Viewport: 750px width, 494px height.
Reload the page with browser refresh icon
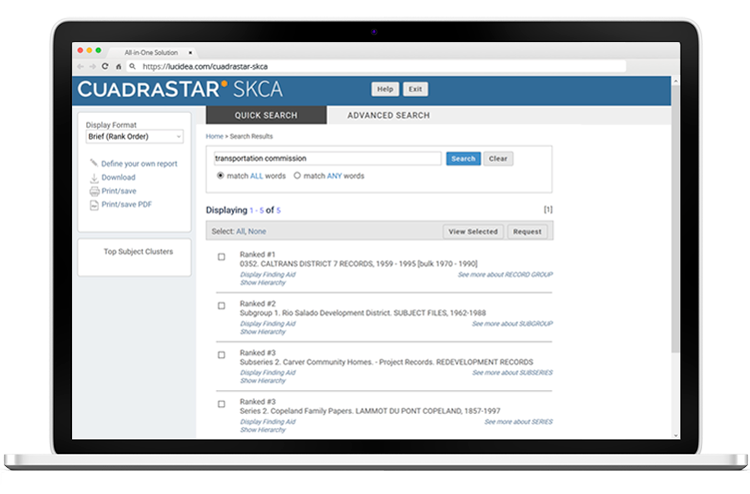[x=105, y=66]
